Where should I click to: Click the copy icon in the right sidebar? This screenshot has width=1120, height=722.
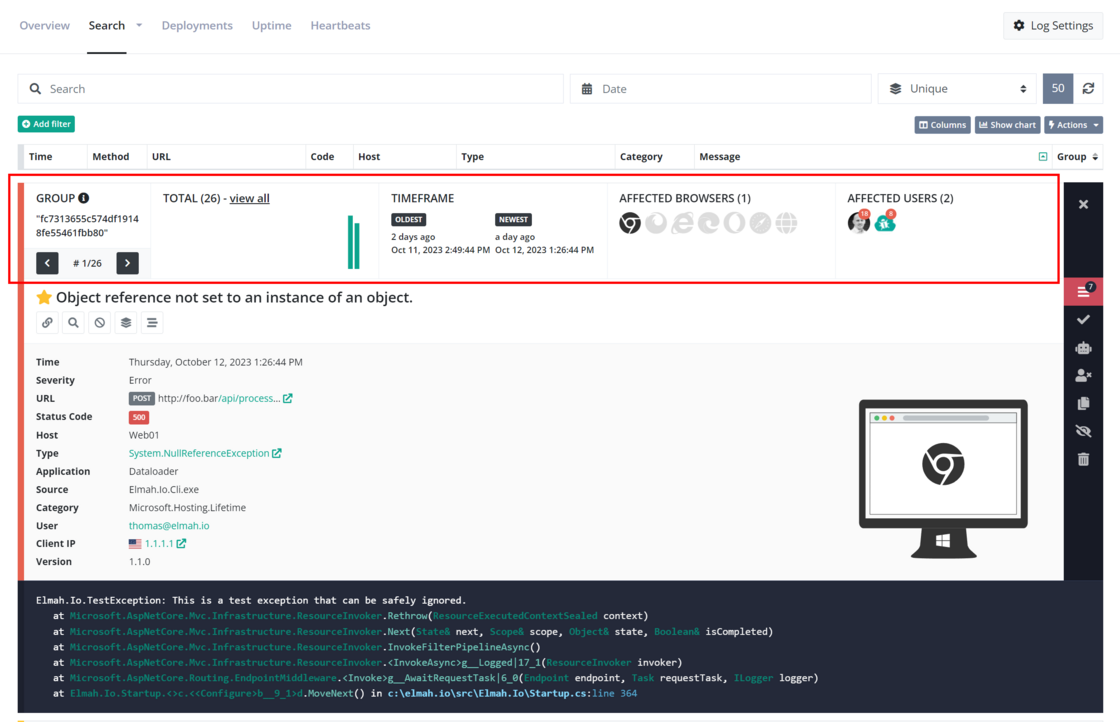1084,403
